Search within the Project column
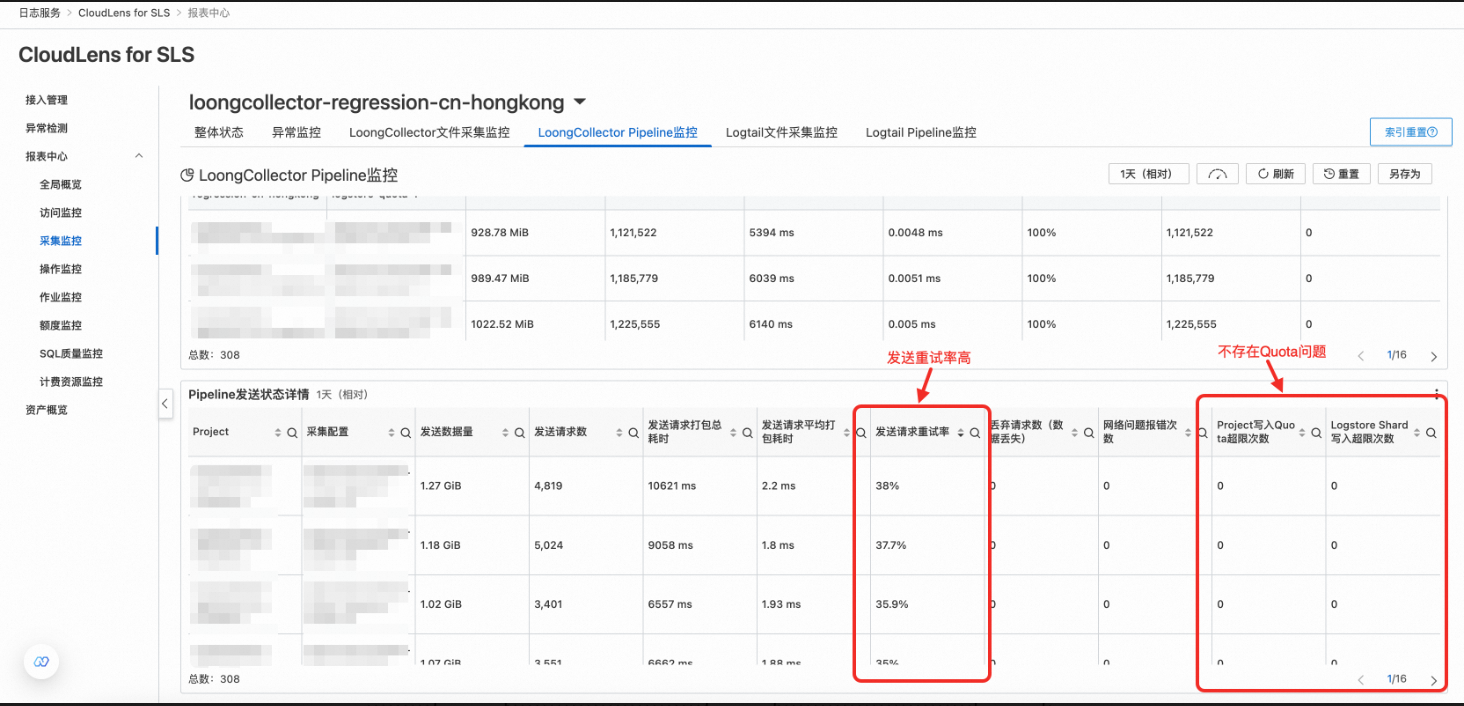This screenshot has width=1464, height=706. (x=292, y=433)
